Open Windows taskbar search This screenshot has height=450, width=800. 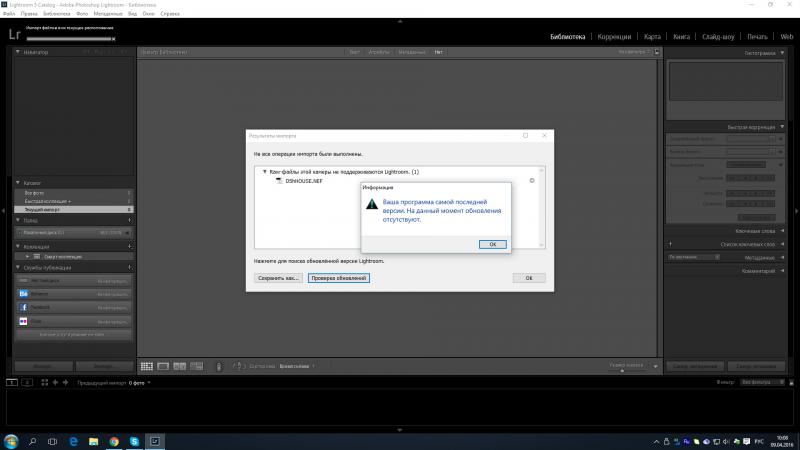click(x=32, y=441)
